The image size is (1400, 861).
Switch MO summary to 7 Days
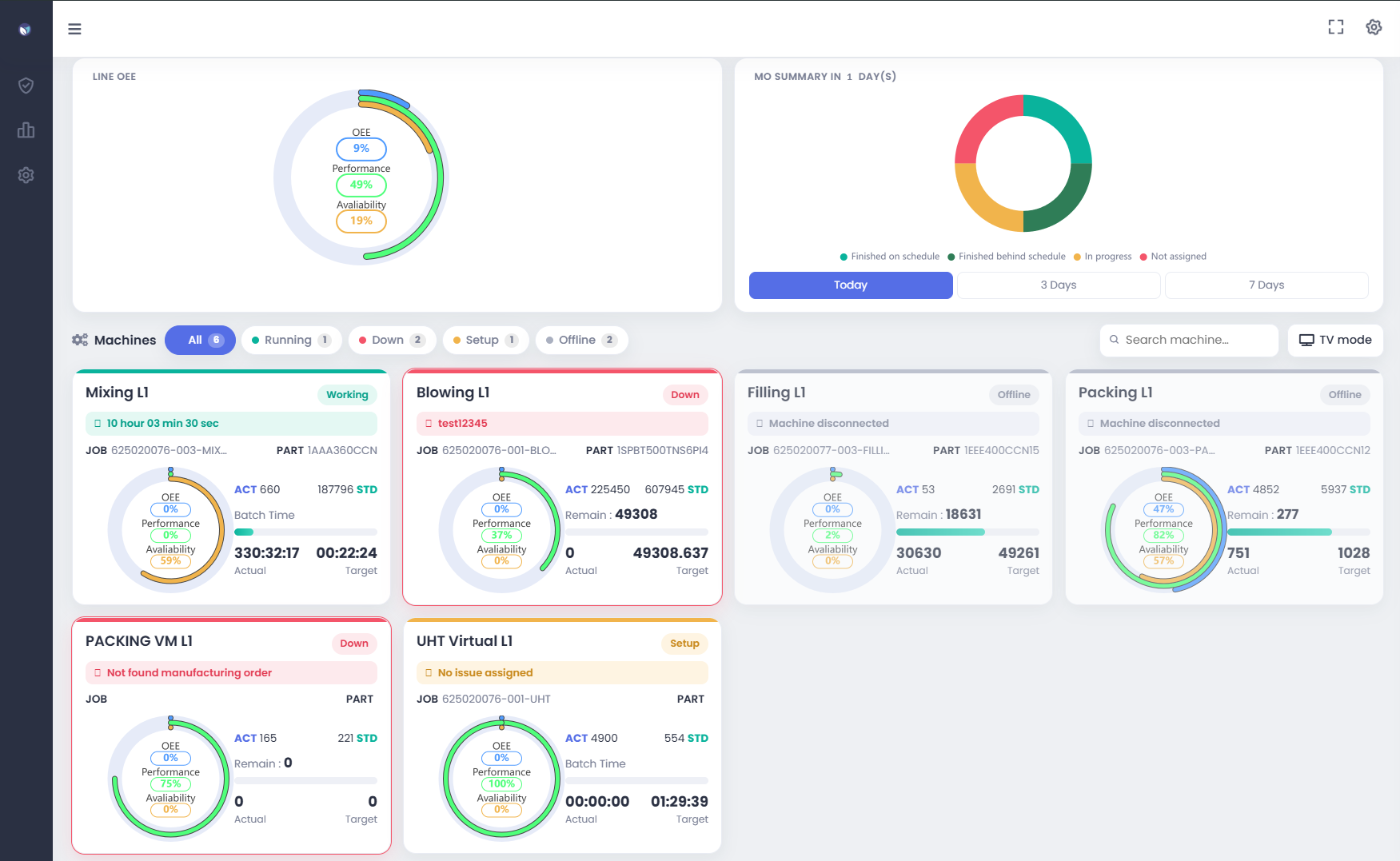point(1266,285)
